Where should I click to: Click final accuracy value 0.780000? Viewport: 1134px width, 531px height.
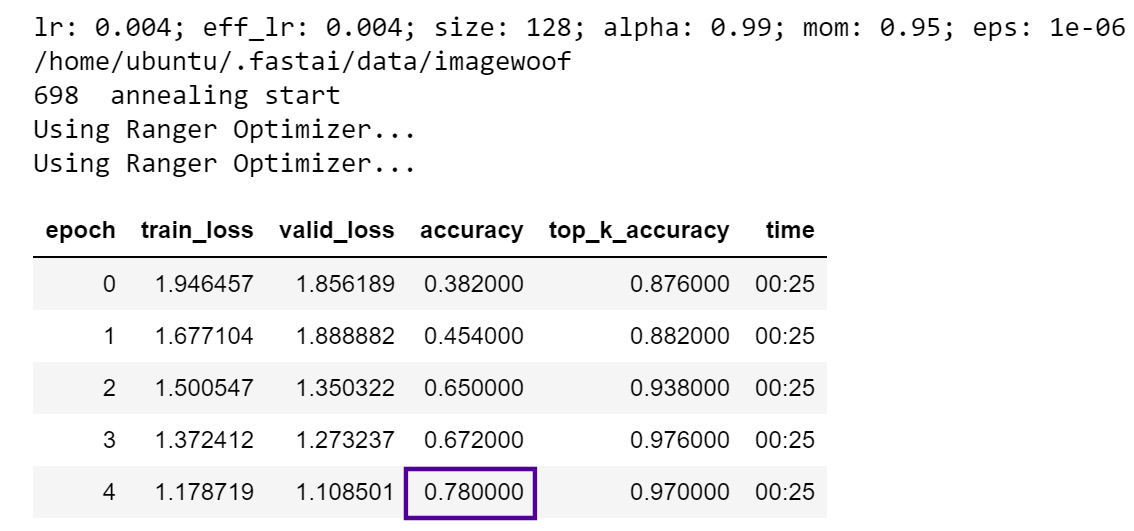(x=474, y=492)
